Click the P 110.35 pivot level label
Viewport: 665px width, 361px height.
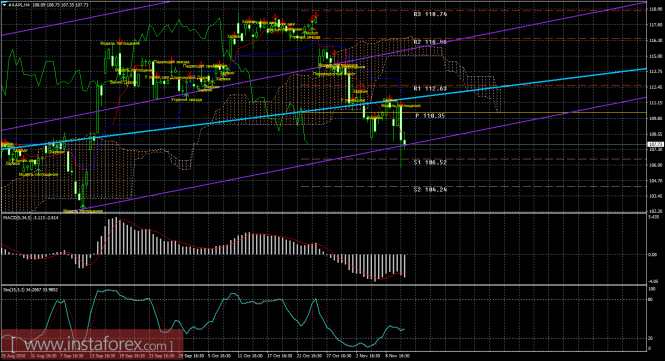point(430,115)
